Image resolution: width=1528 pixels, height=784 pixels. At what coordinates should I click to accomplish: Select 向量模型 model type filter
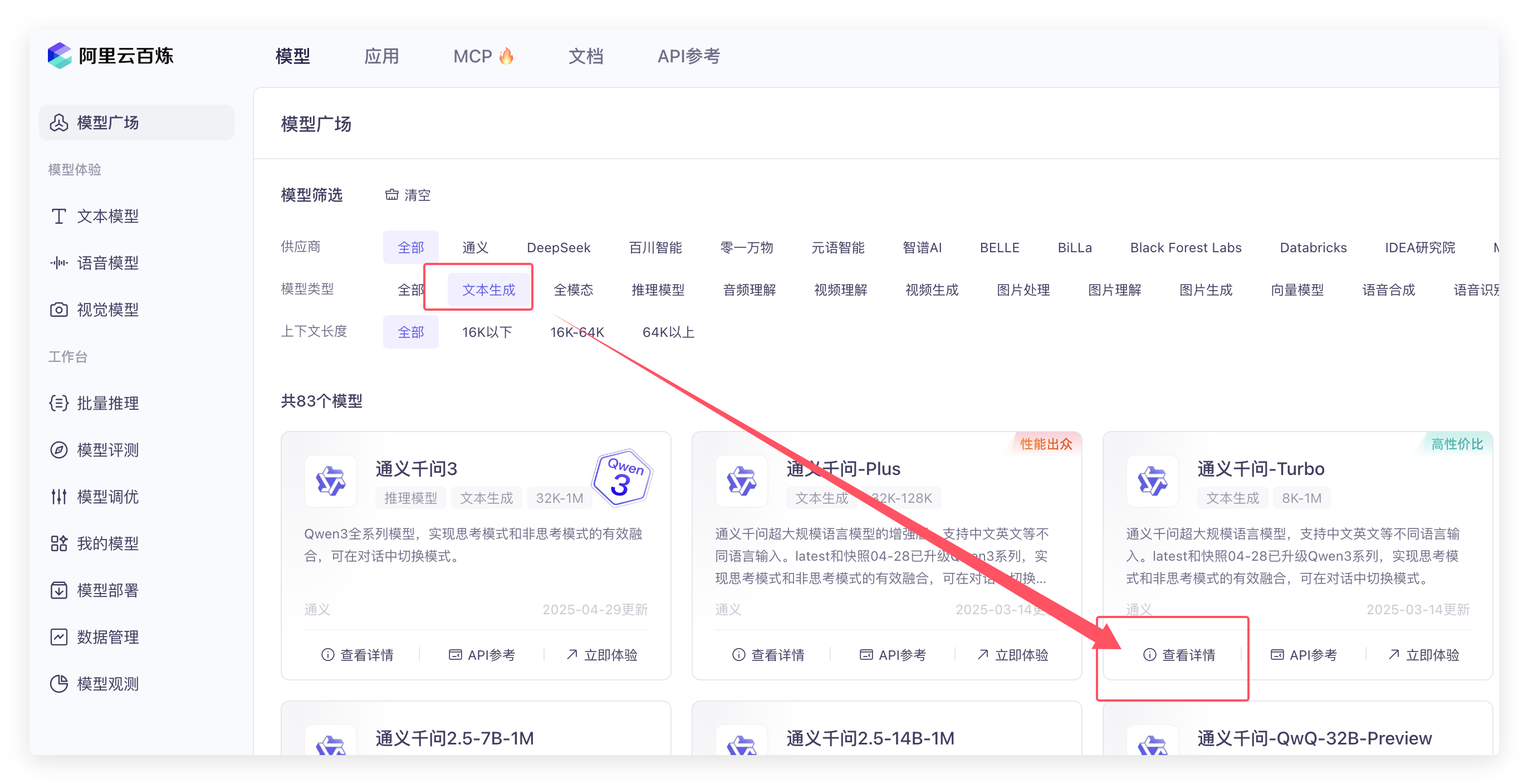[x=1297, y=290]
